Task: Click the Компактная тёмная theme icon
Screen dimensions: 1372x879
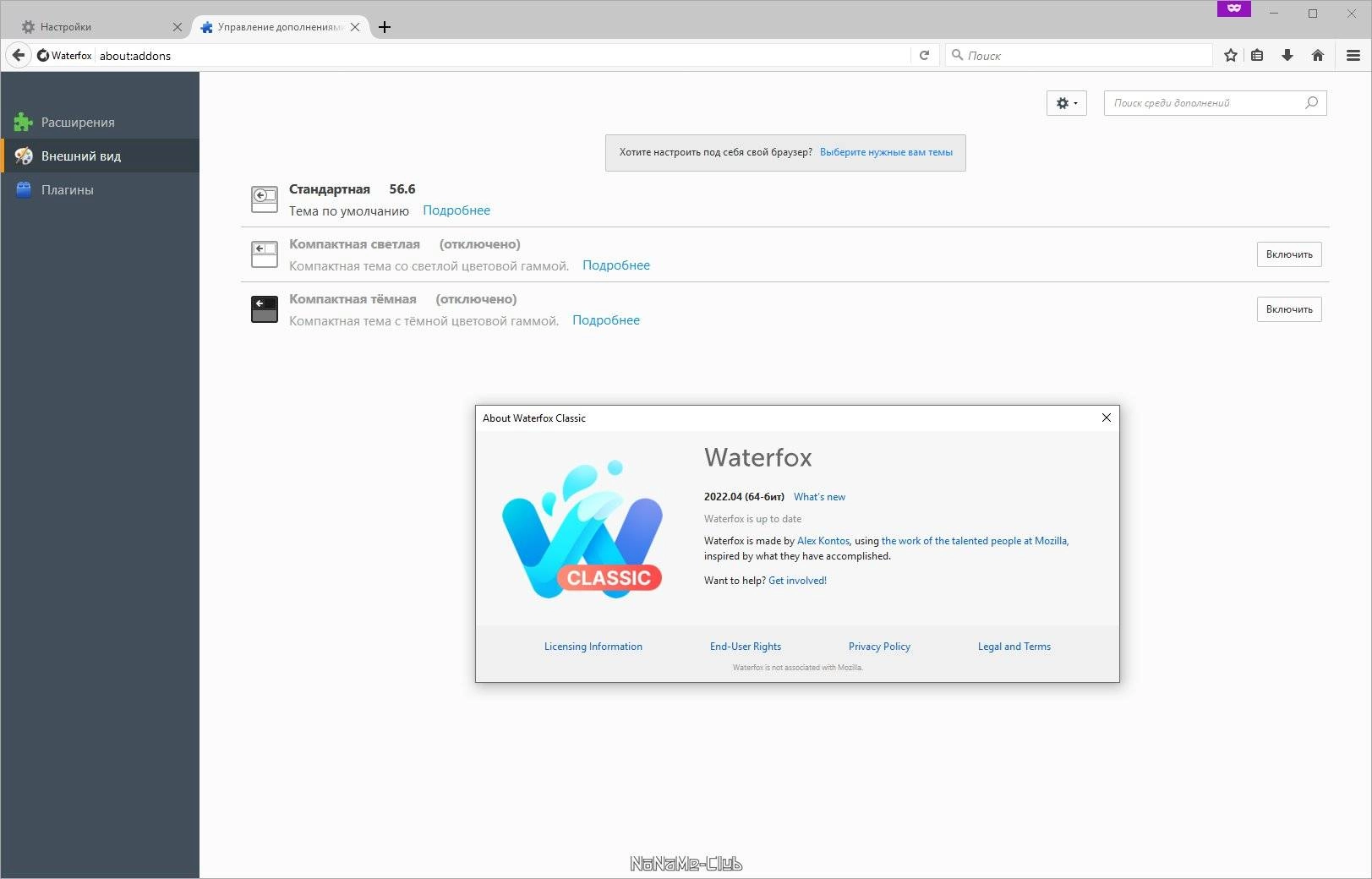Action: [265, 309]
